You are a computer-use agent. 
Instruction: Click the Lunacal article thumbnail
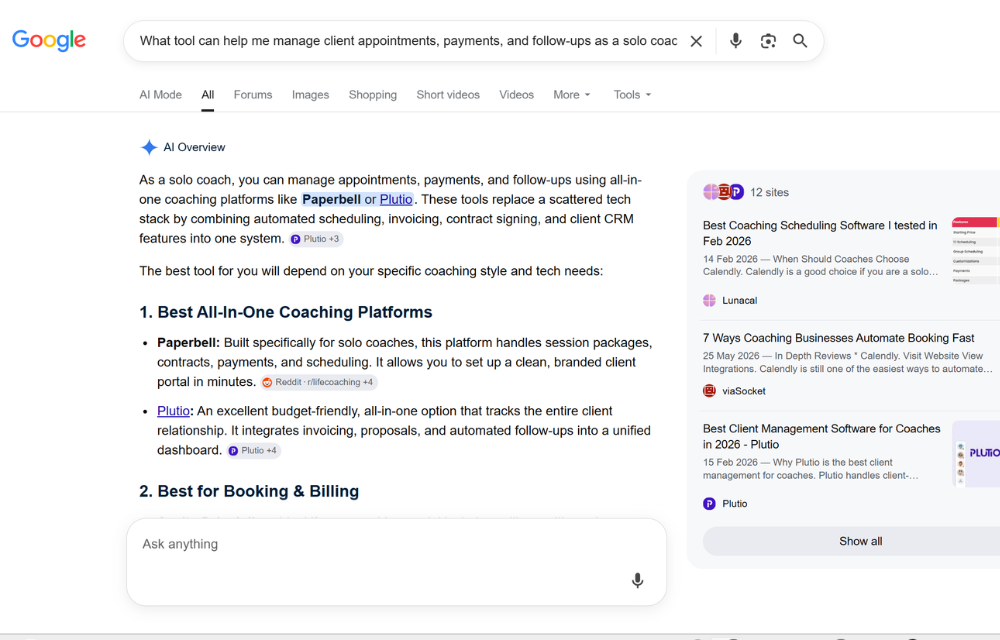[x=975, y=251]
